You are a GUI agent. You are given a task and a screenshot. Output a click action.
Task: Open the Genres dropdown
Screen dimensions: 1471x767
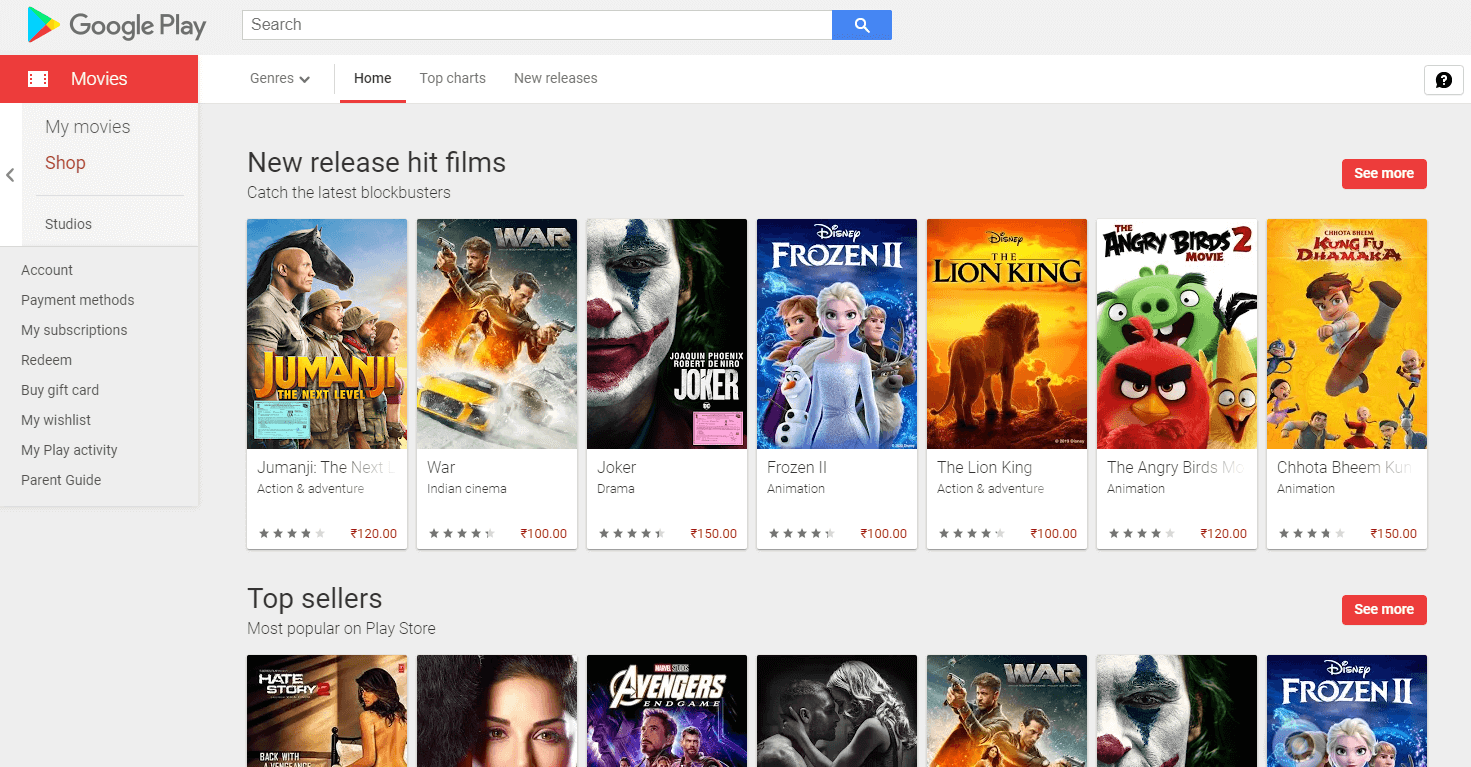(279, 78)
